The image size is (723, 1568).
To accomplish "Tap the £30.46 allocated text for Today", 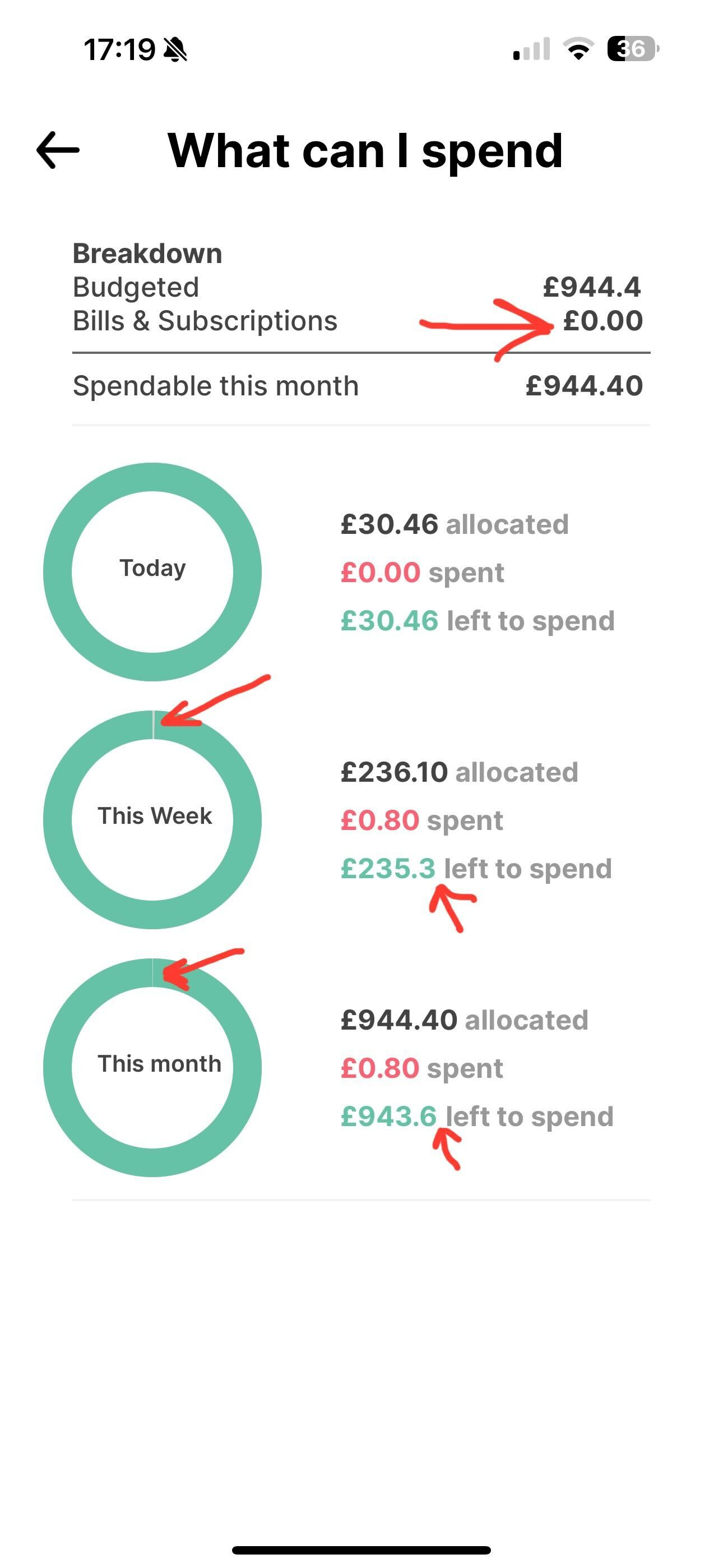I will (454, 524).
